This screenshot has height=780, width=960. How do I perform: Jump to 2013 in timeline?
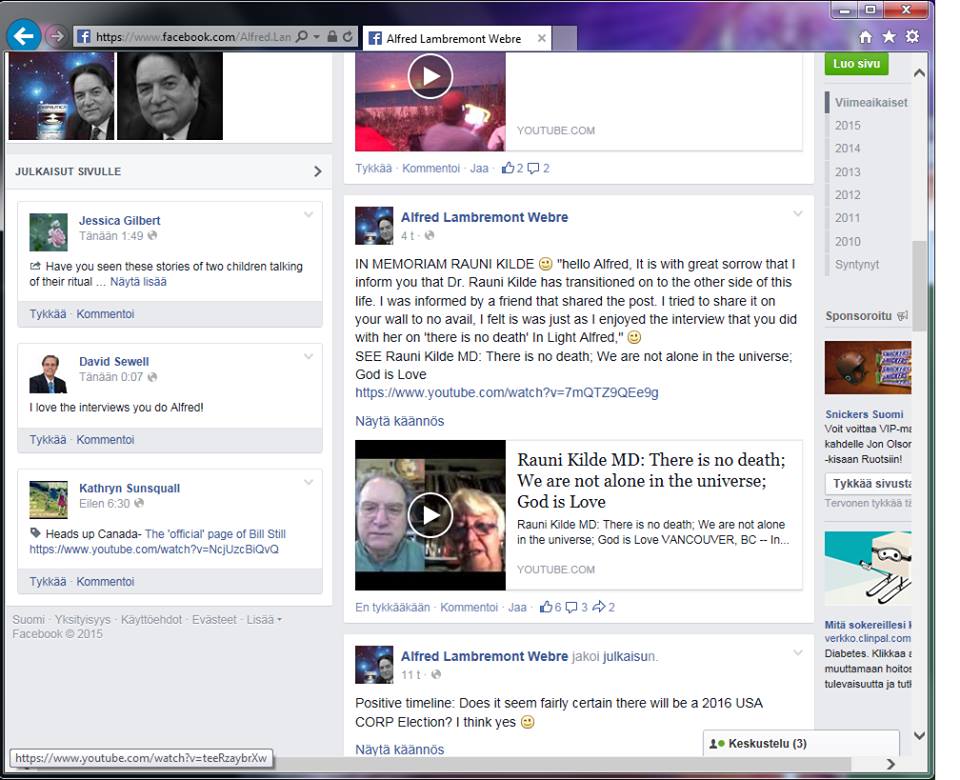click(847, 172)
